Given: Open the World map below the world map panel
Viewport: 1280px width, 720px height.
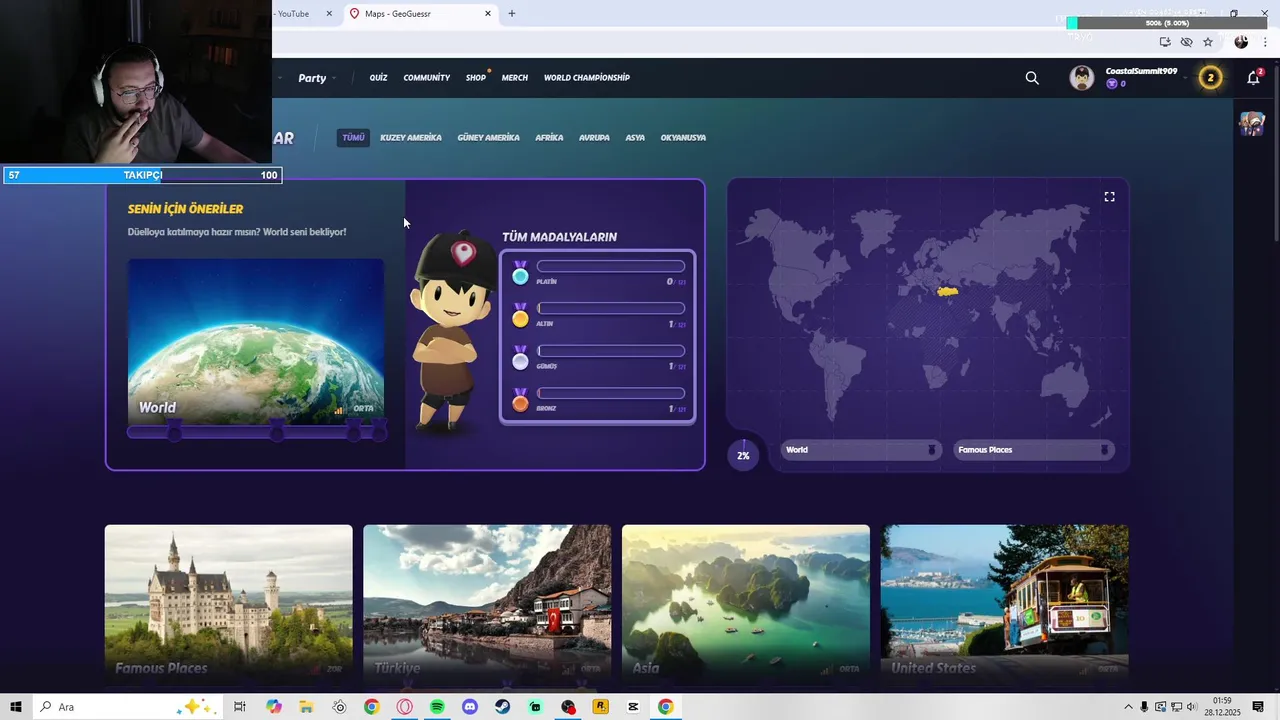Looking at the screenshot, I should tap(860, 450).
